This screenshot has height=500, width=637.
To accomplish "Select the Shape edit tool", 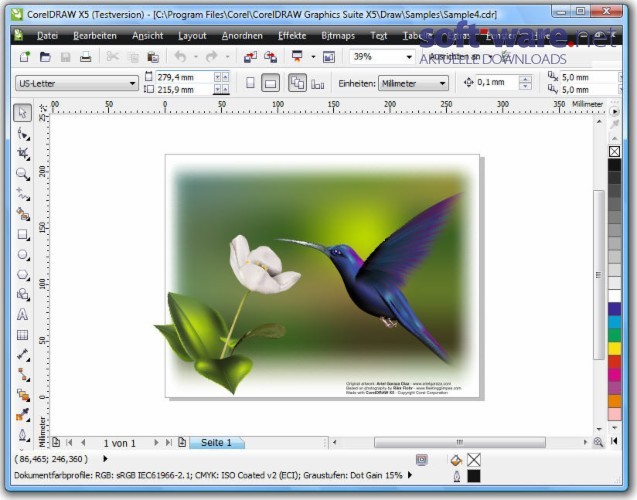I will click(23, 134).
